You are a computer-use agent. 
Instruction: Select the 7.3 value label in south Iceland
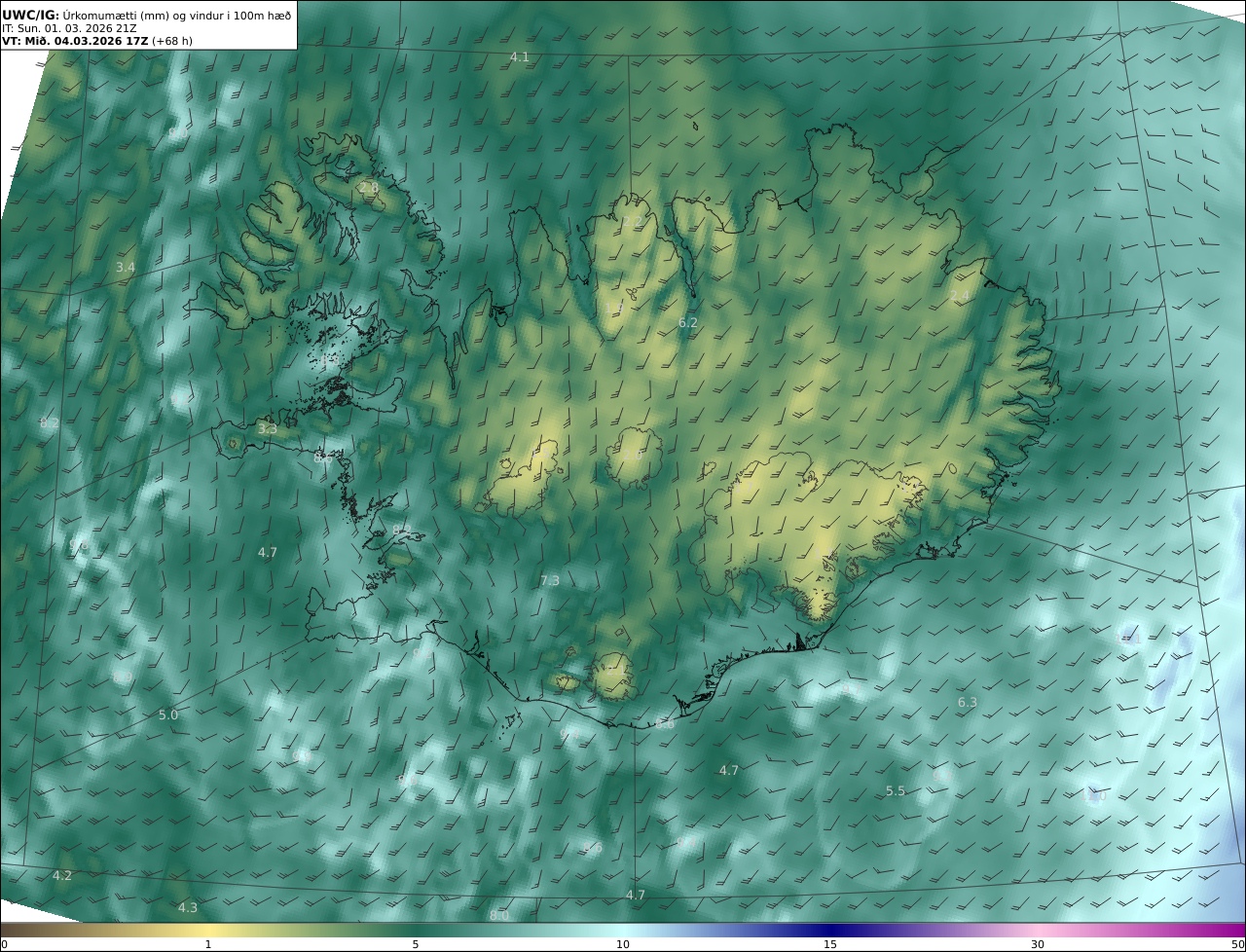tap(550, 581)
